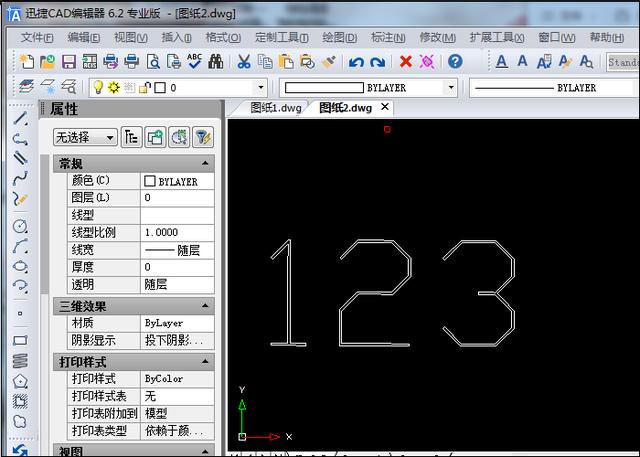Open Print Preview magnifier icon
The image size is (640, 457).
pyautogui.click(x=153, y=62)
